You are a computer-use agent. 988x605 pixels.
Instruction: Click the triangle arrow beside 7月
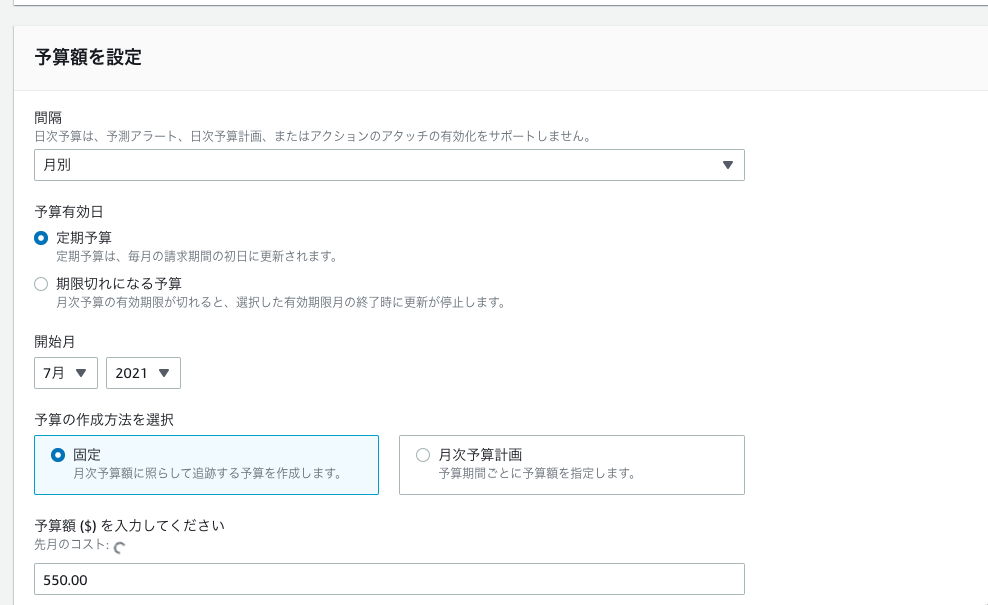coord(81,373)
